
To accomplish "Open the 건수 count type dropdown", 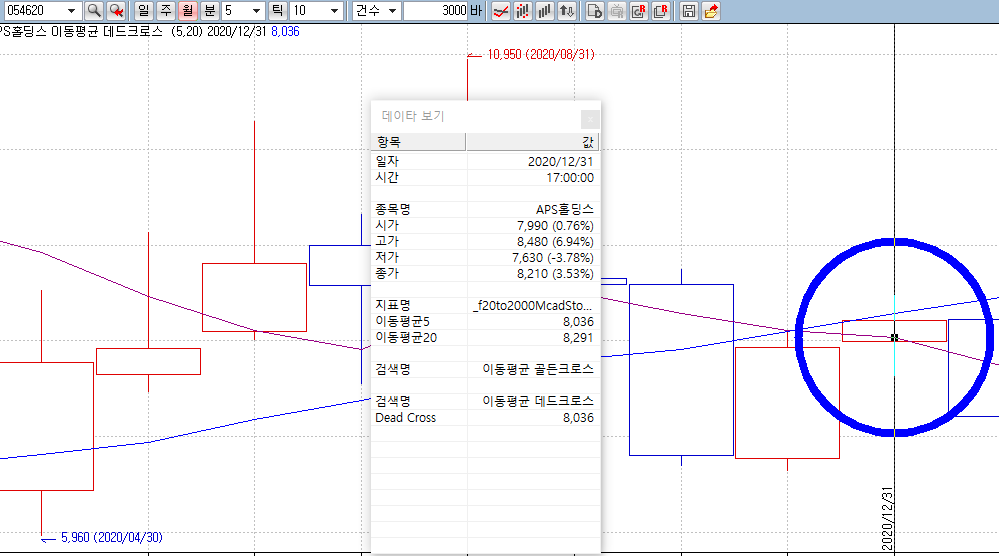I will click(393, 11).
